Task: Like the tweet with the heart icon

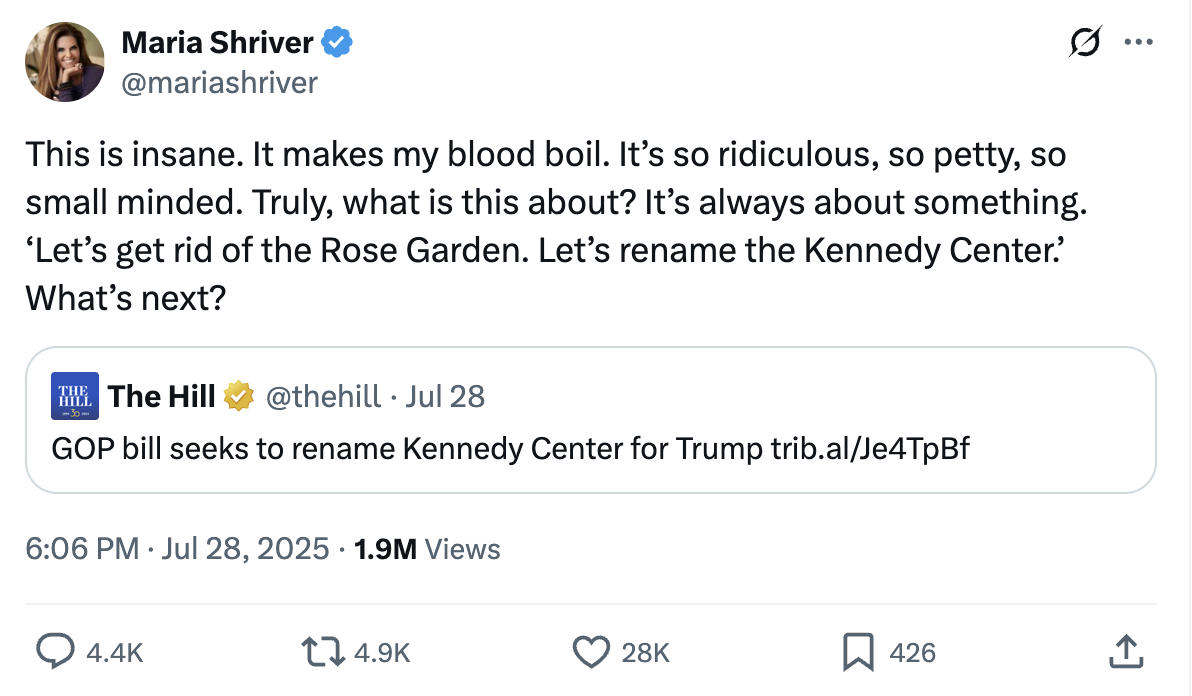Action: pos(590,652)
